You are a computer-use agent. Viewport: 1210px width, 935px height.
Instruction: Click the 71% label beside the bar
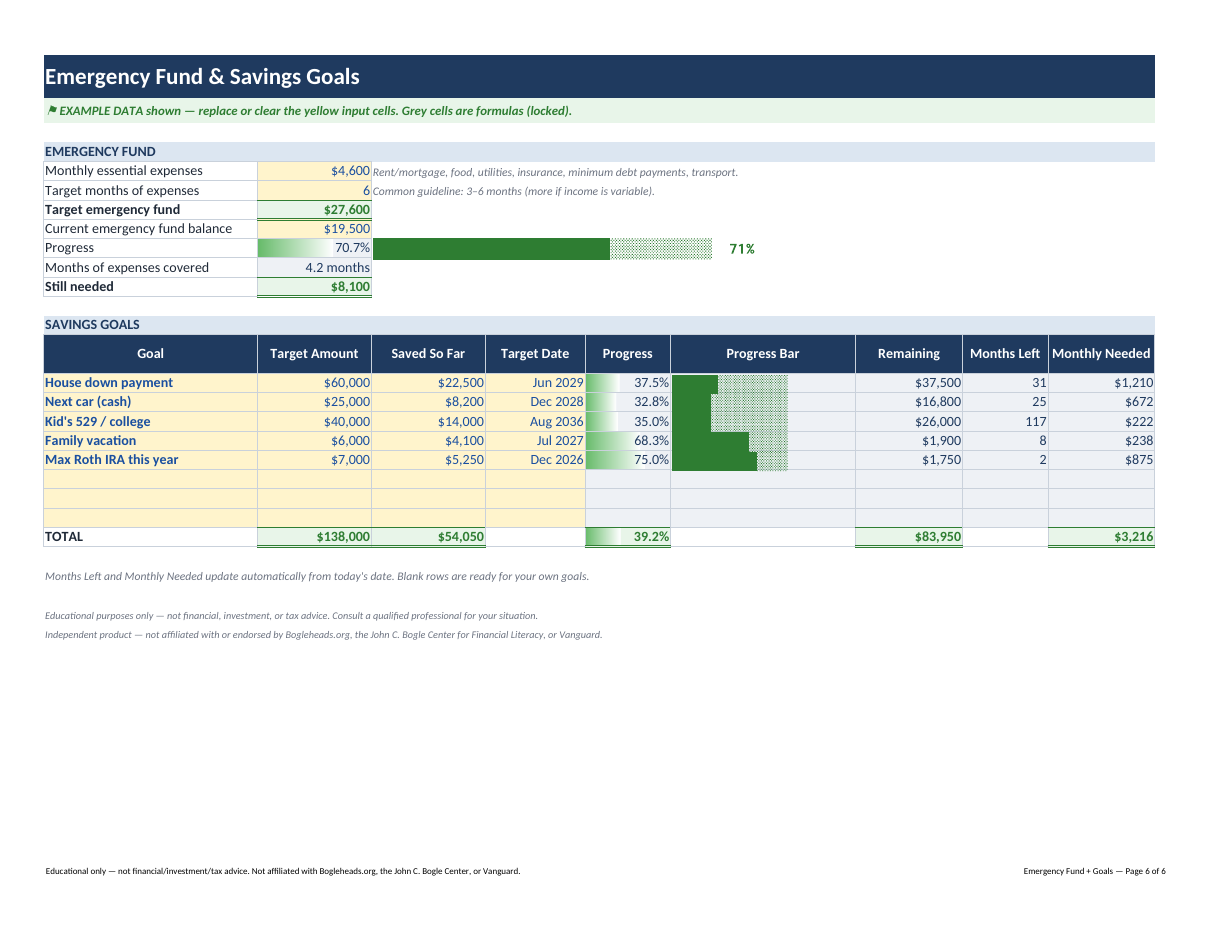click(741, 249)
